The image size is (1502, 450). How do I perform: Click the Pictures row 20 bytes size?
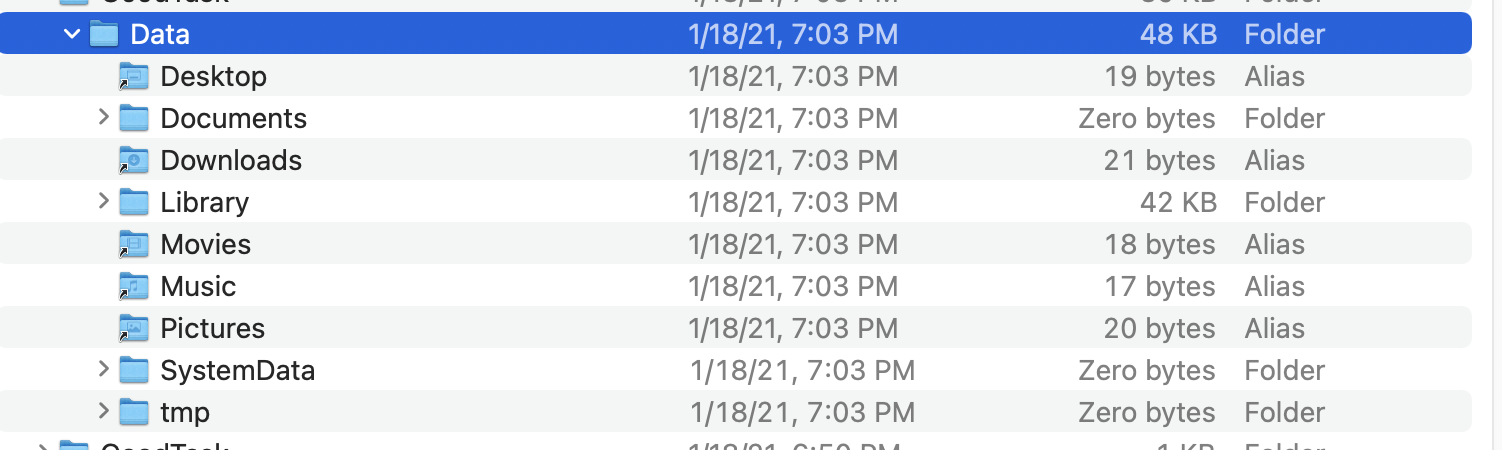click(1159, 328)
